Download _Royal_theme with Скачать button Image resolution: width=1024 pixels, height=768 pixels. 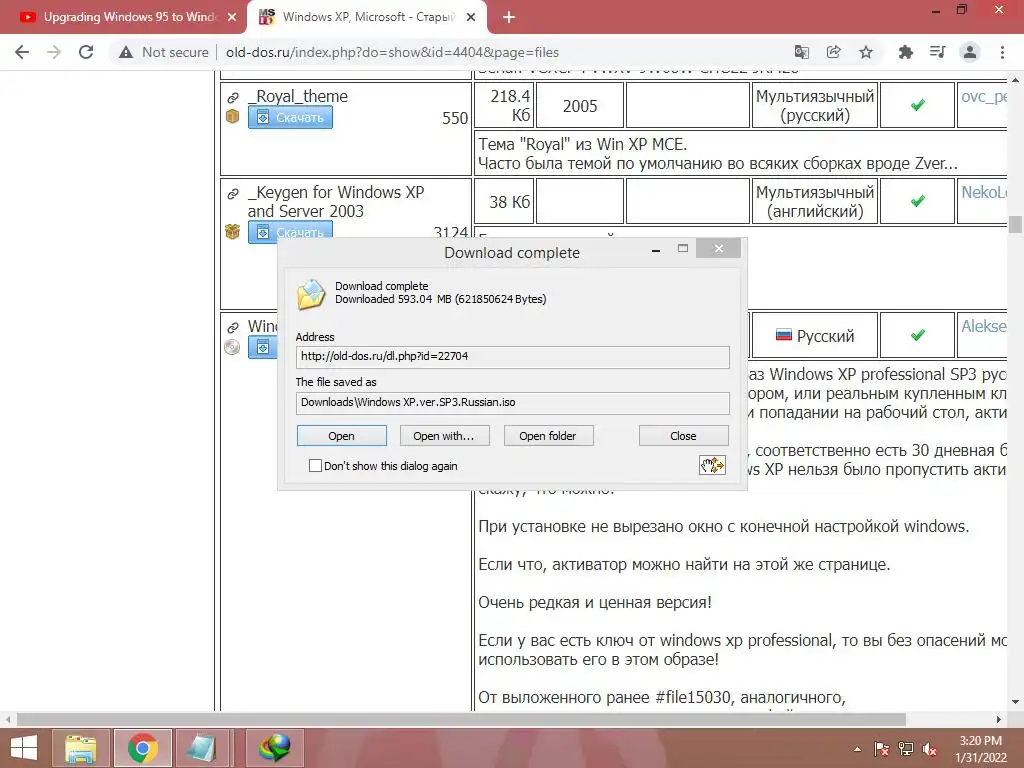point(290,118)
